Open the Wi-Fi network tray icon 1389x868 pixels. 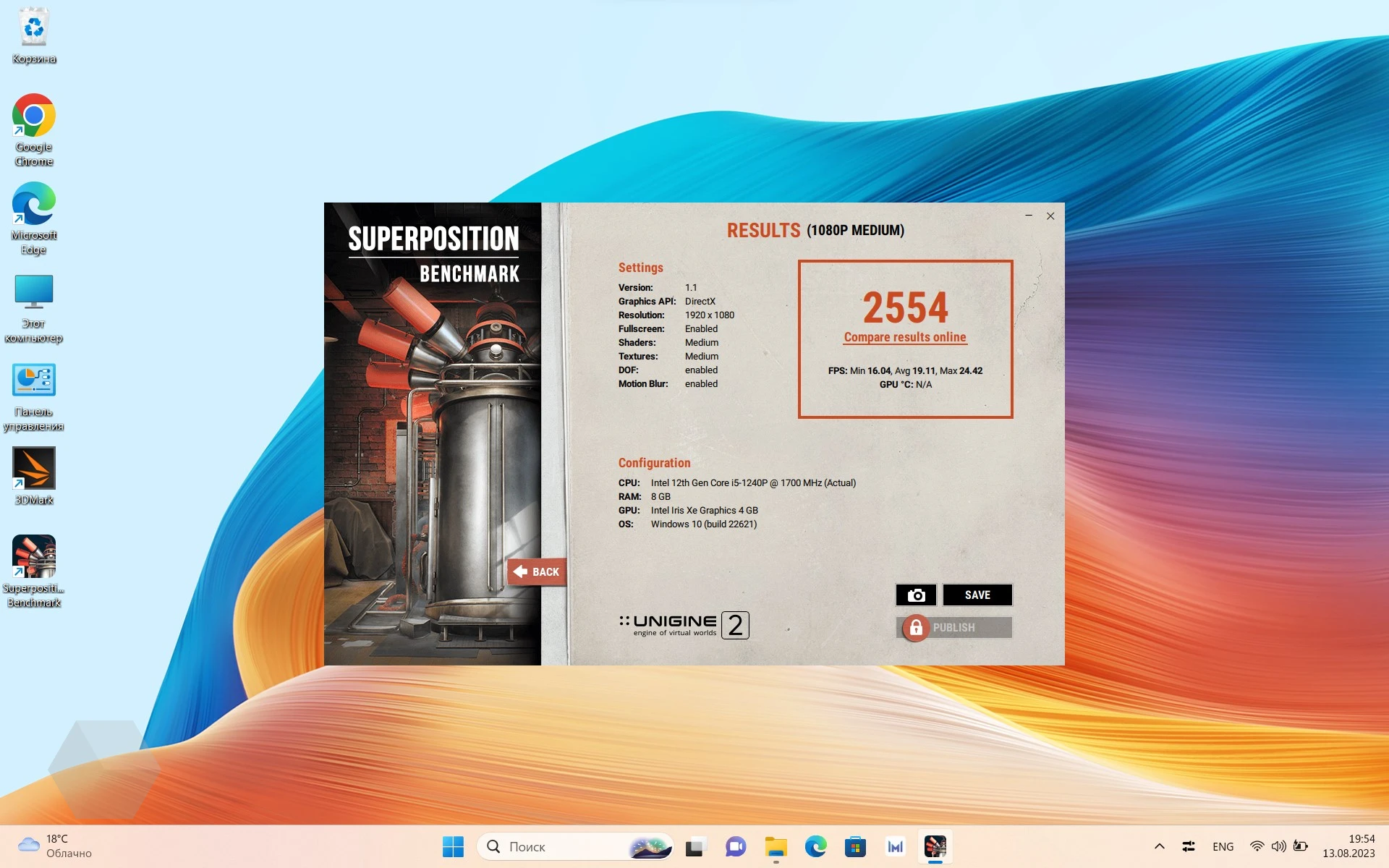(x=1257, y=846)
